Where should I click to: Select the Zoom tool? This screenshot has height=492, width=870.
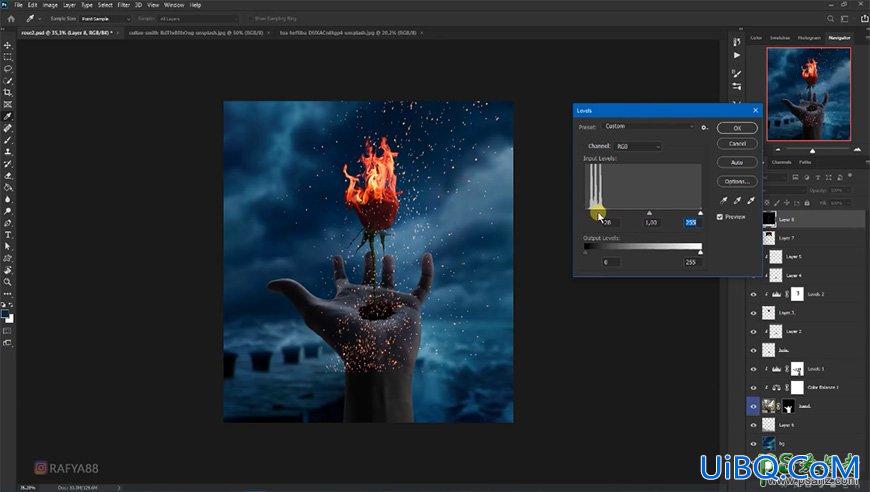(7, 282)
